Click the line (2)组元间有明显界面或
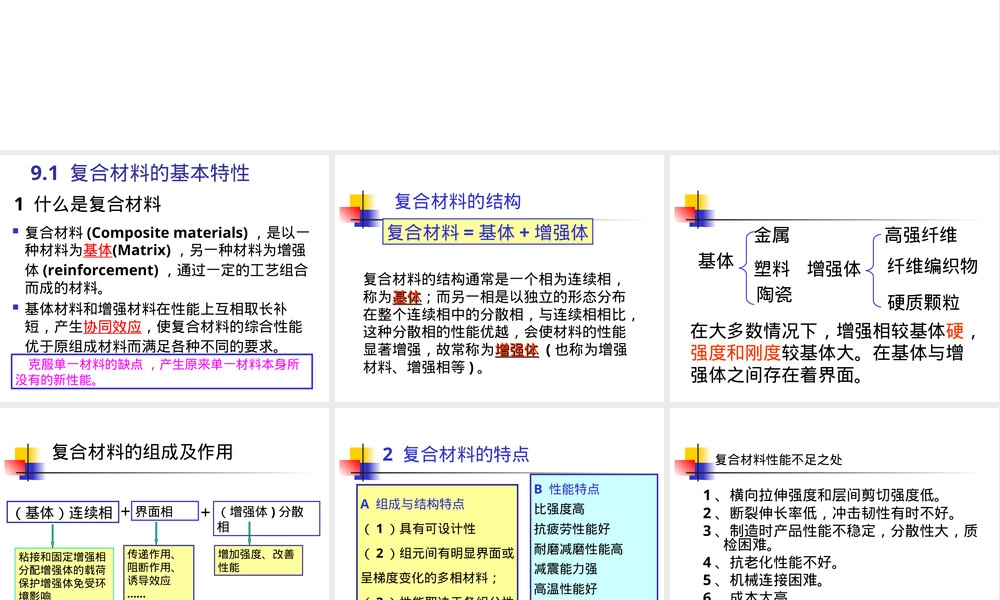This screenshot has width=1000, height=600. click(x=438, y=553)
